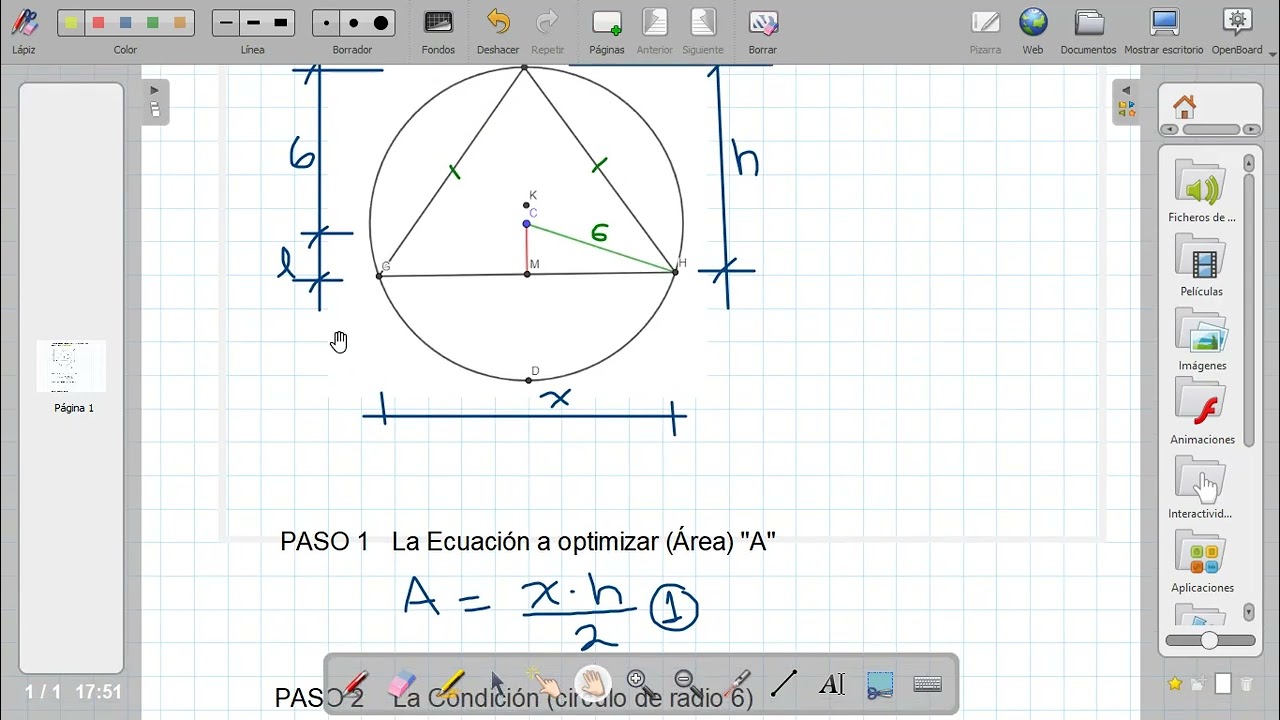Click library breadcrumb right scroll arrow

pos(1251,130)
